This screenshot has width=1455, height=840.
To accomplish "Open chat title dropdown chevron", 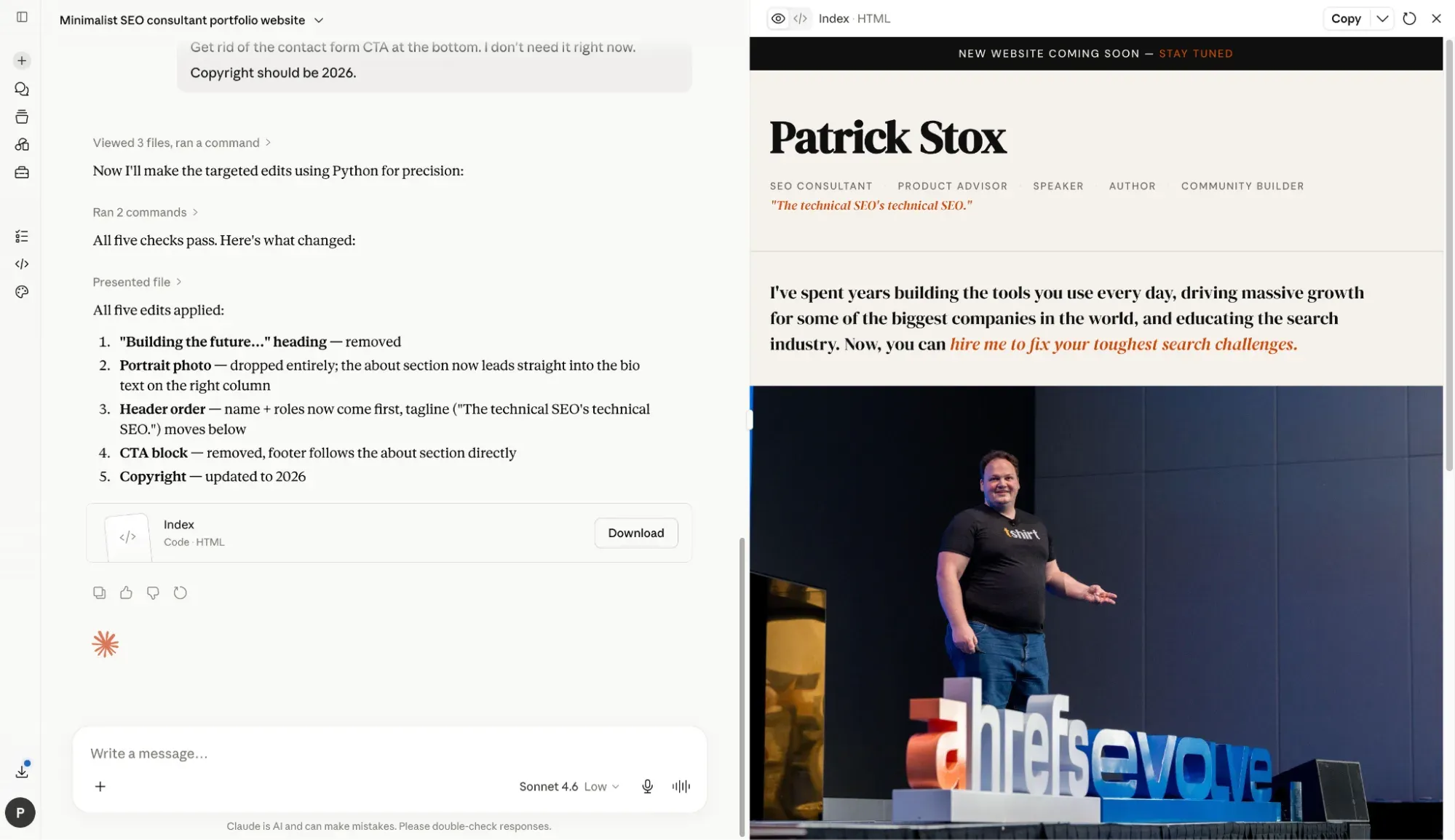I will tap(318, 20).
